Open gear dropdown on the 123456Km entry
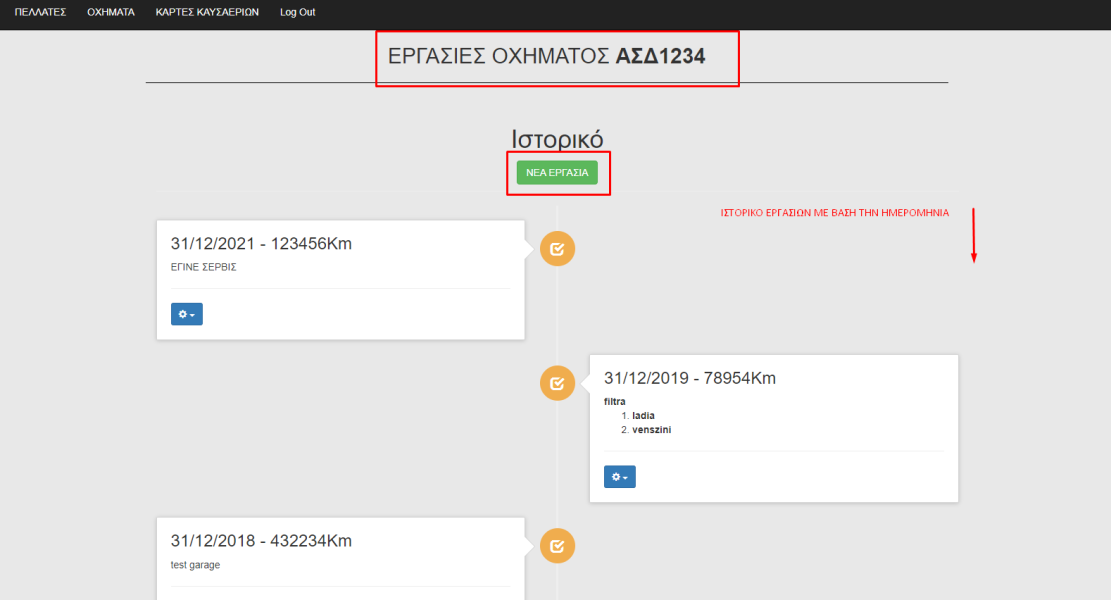This screenshot has width=1111, height=600. (187, 314)
